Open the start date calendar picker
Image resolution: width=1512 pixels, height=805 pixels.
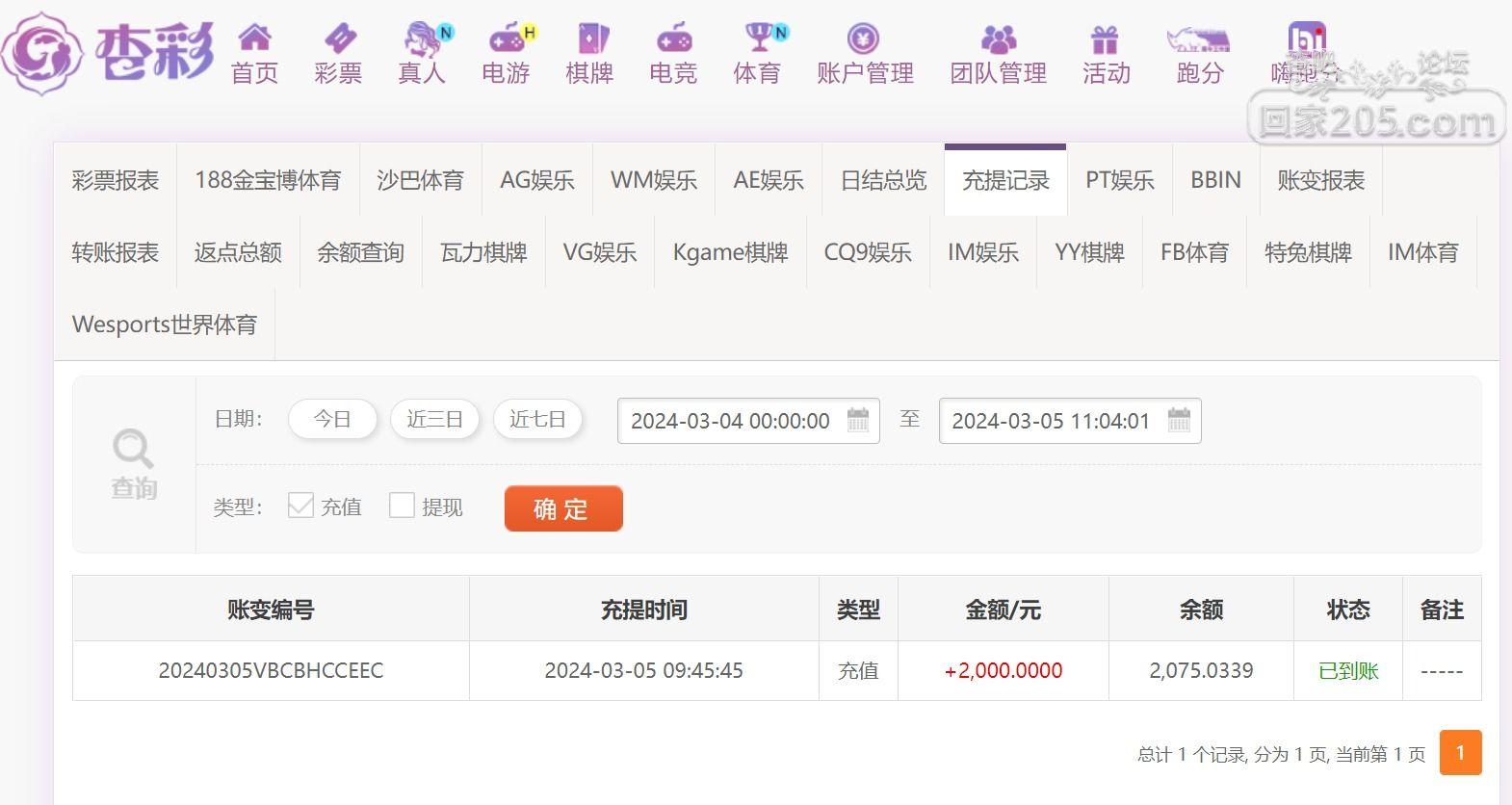857,421
